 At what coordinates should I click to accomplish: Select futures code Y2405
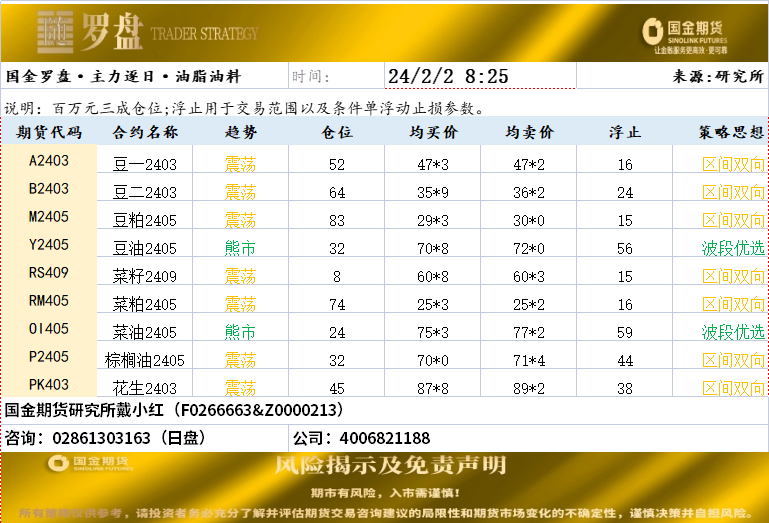pyautogui.click(x=49, y=244)
